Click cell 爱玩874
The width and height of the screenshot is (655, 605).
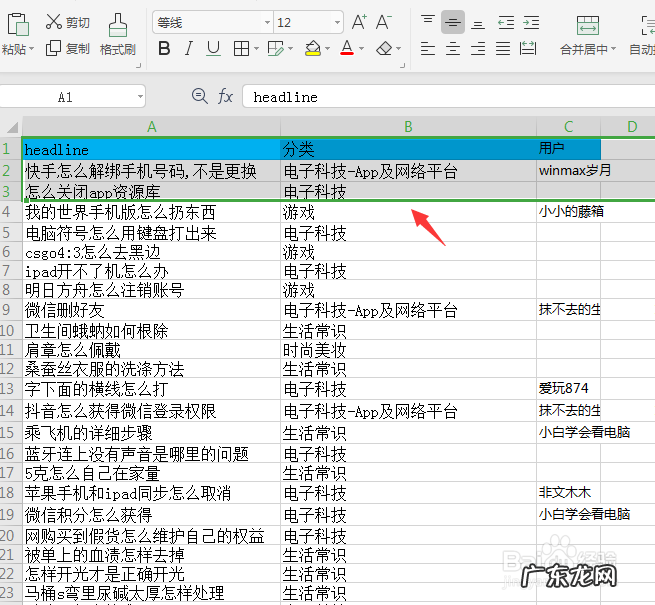(569, 389)
